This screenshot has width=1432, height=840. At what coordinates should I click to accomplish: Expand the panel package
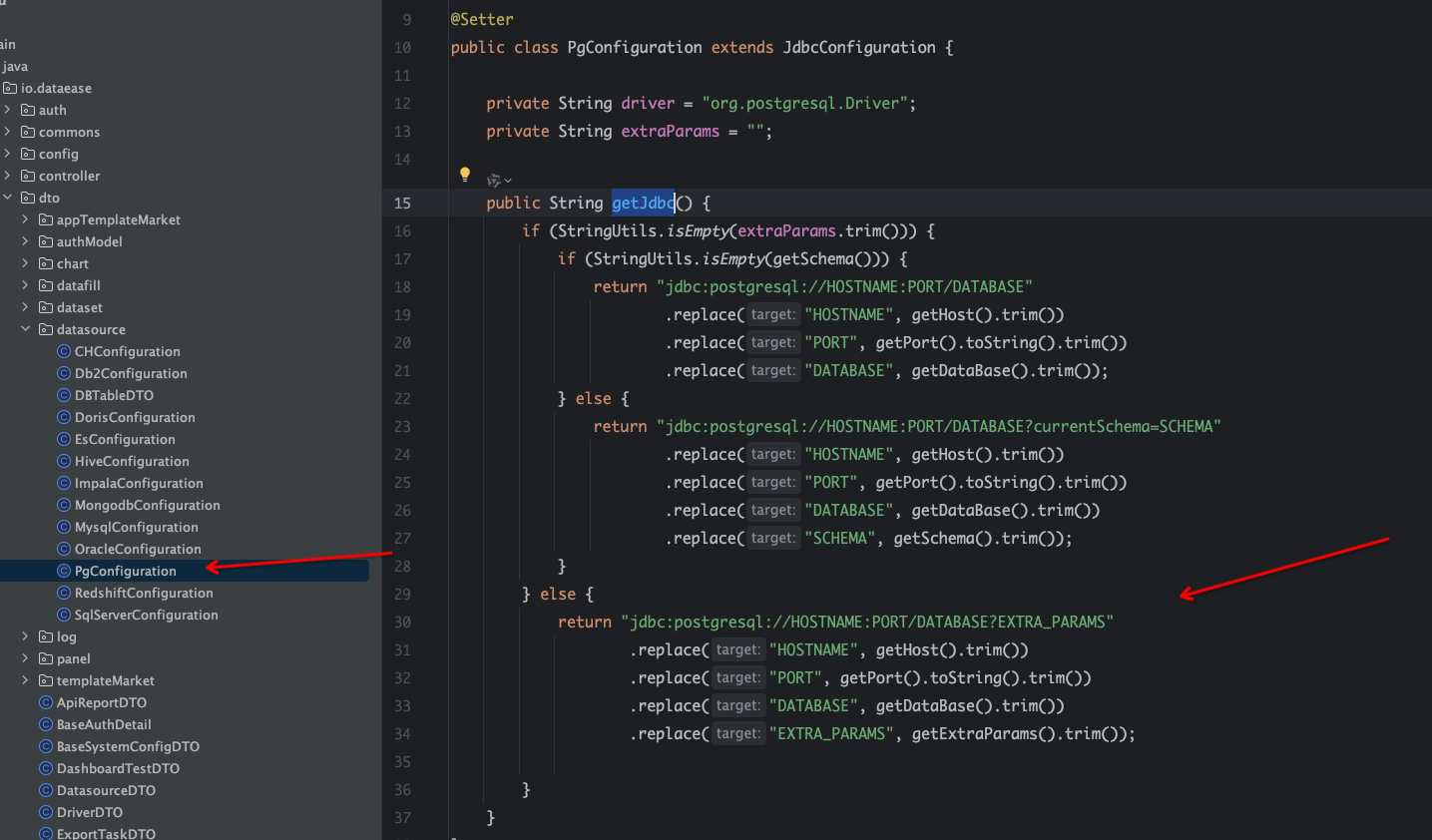[x=25, y=659]
